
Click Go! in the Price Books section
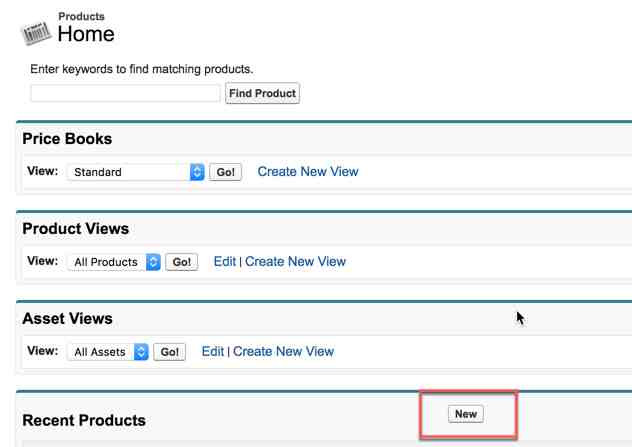[226, 172]
